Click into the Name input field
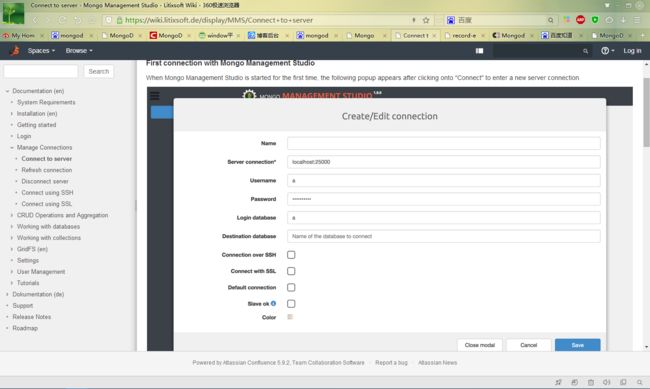Viewport: 650px width, 389px height. tap(444, 143)
